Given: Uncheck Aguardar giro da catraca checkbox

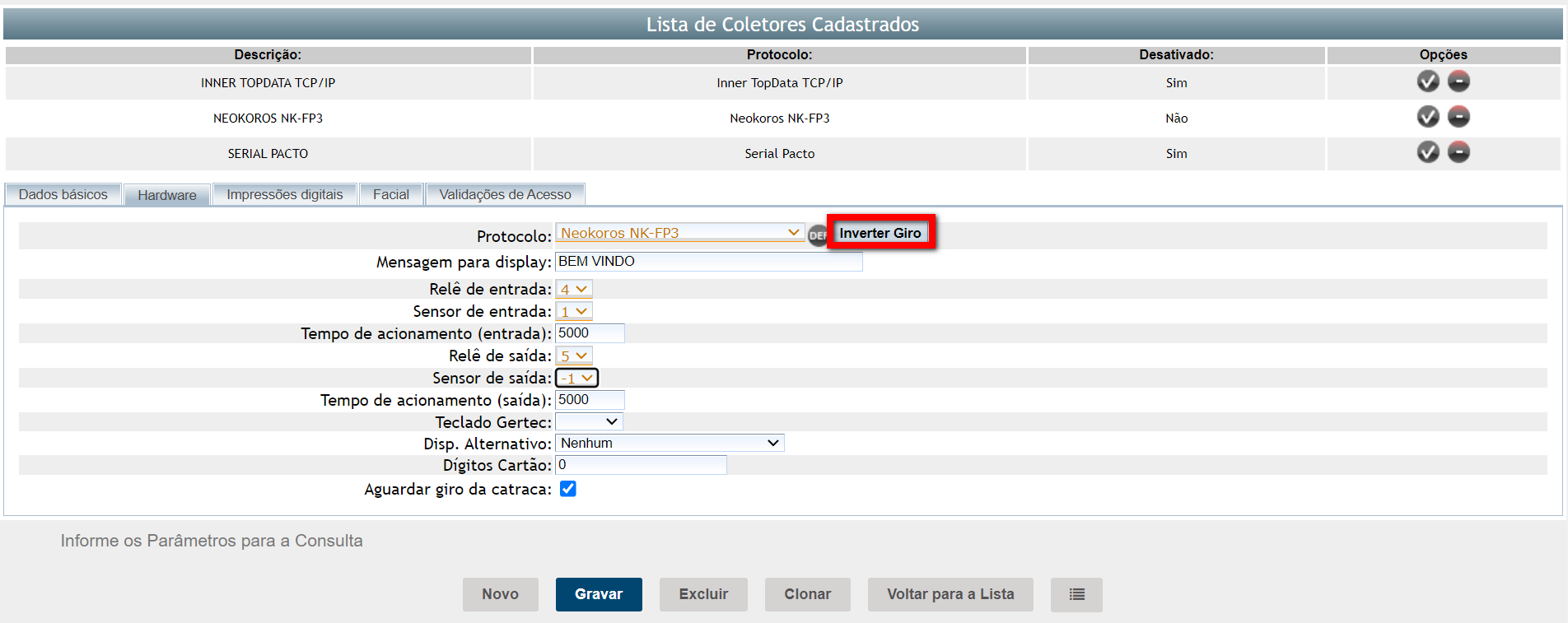Looking at the screenshot, I should point(567,489).
